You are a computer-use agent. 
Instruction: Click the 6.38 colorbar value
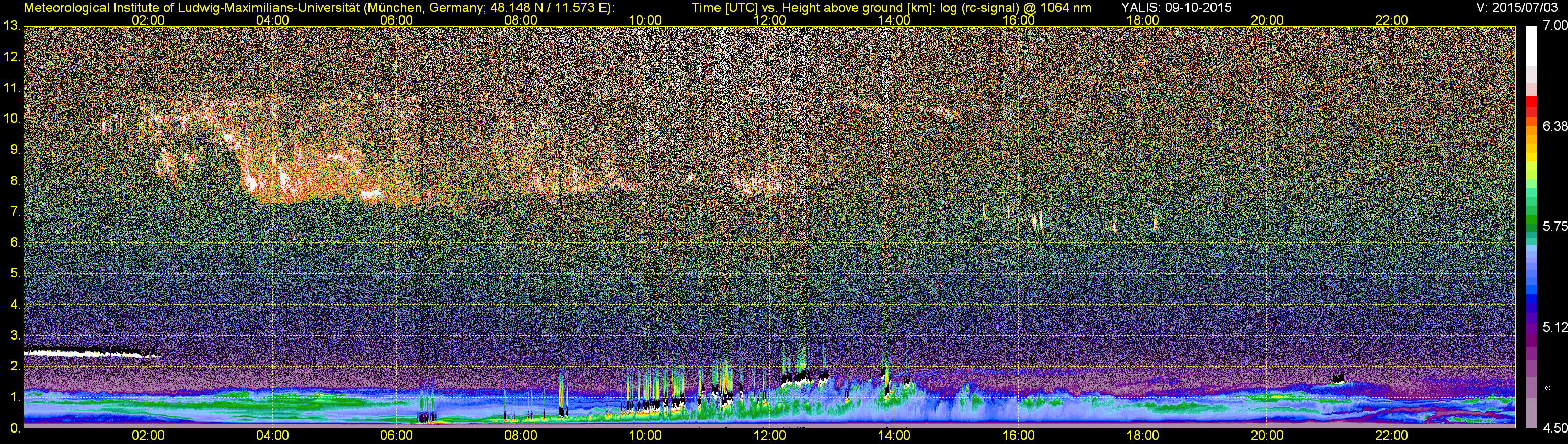(1554, 126)
